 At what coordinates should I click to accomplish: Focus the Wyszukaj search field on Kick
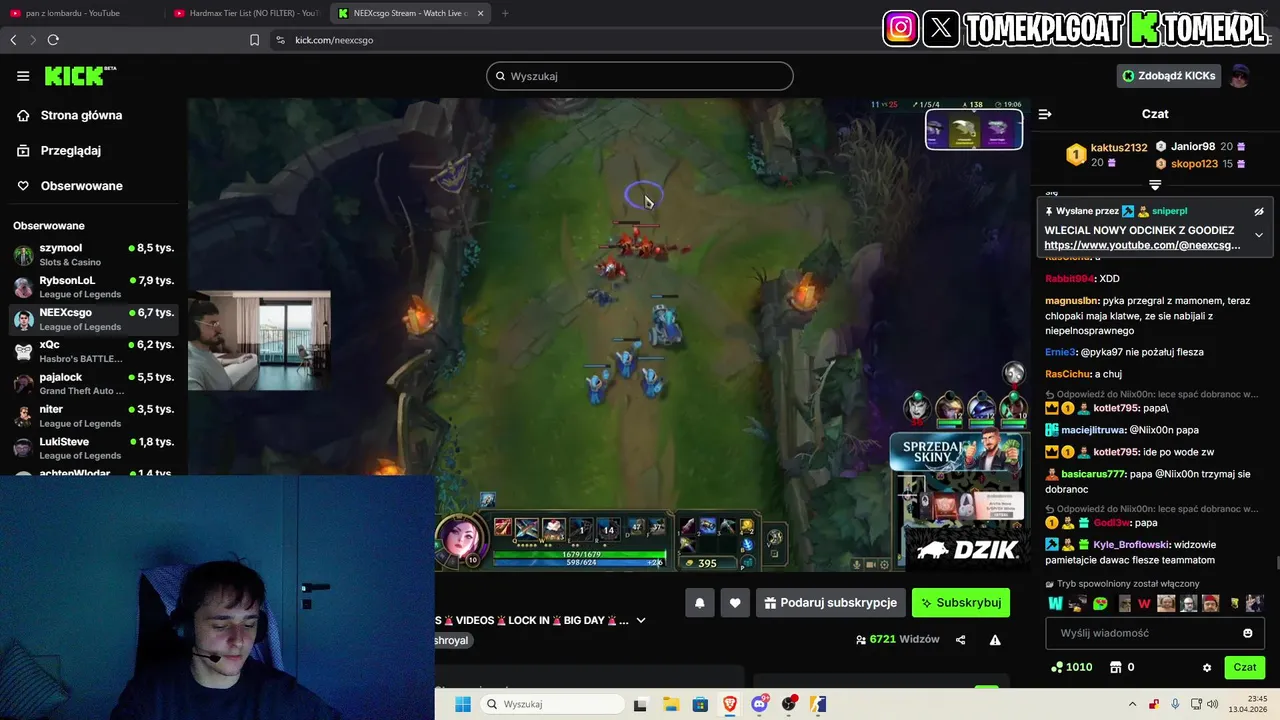click(x=640, y=76)
